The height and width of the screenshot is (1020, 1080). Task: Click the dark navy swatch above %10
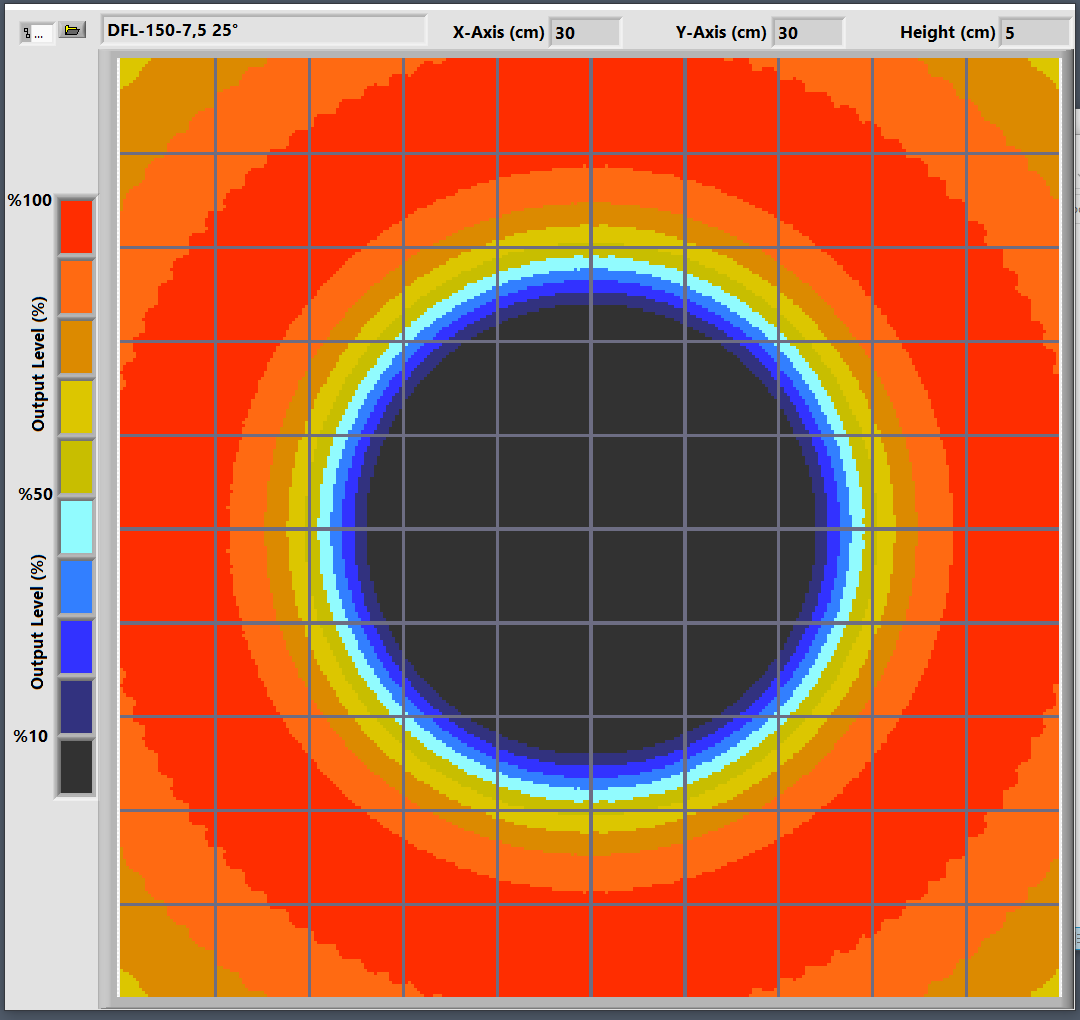click(x=76, y=707)
